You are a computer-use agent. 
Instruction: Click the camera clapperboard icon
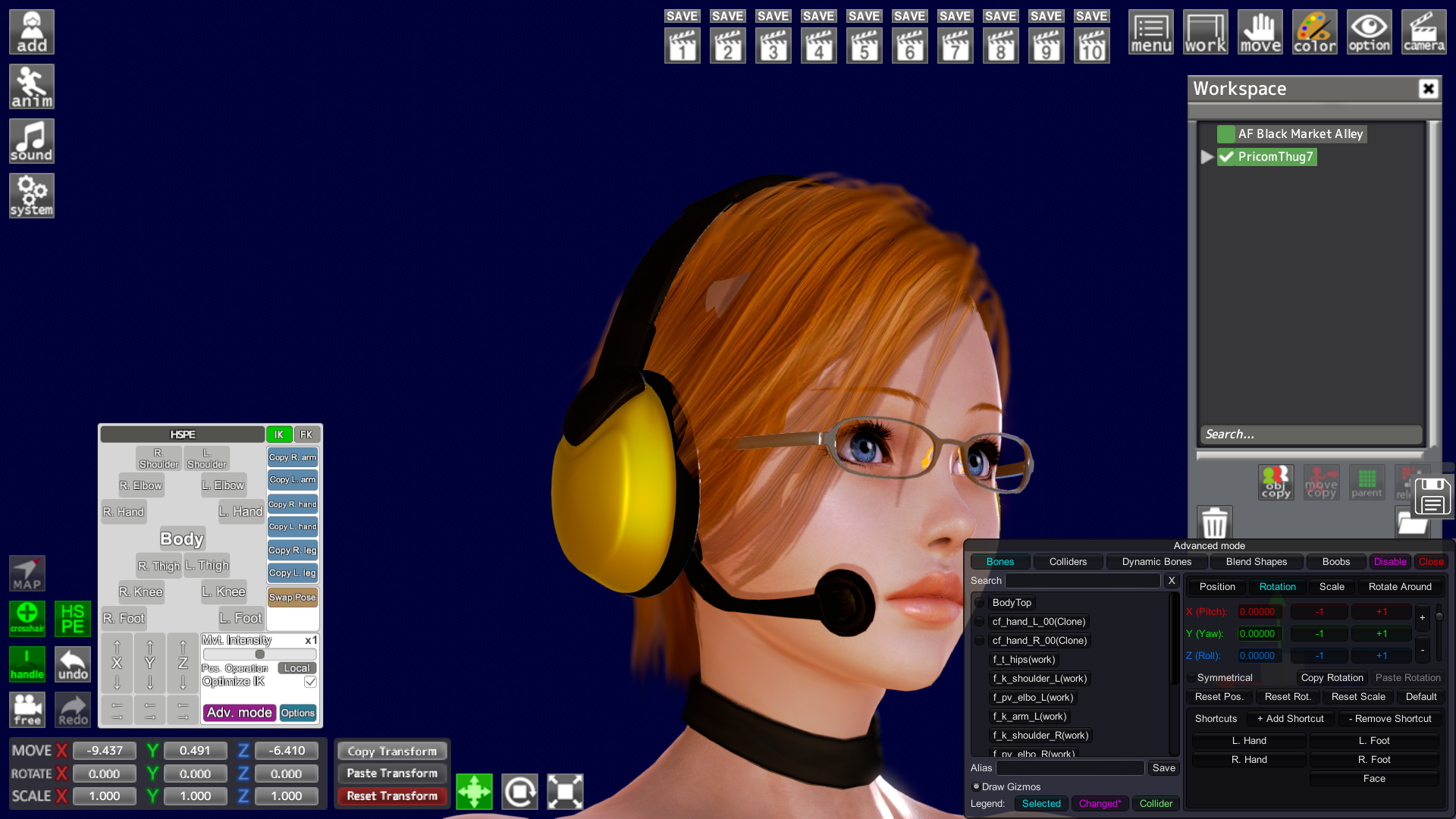[1423, 32]
